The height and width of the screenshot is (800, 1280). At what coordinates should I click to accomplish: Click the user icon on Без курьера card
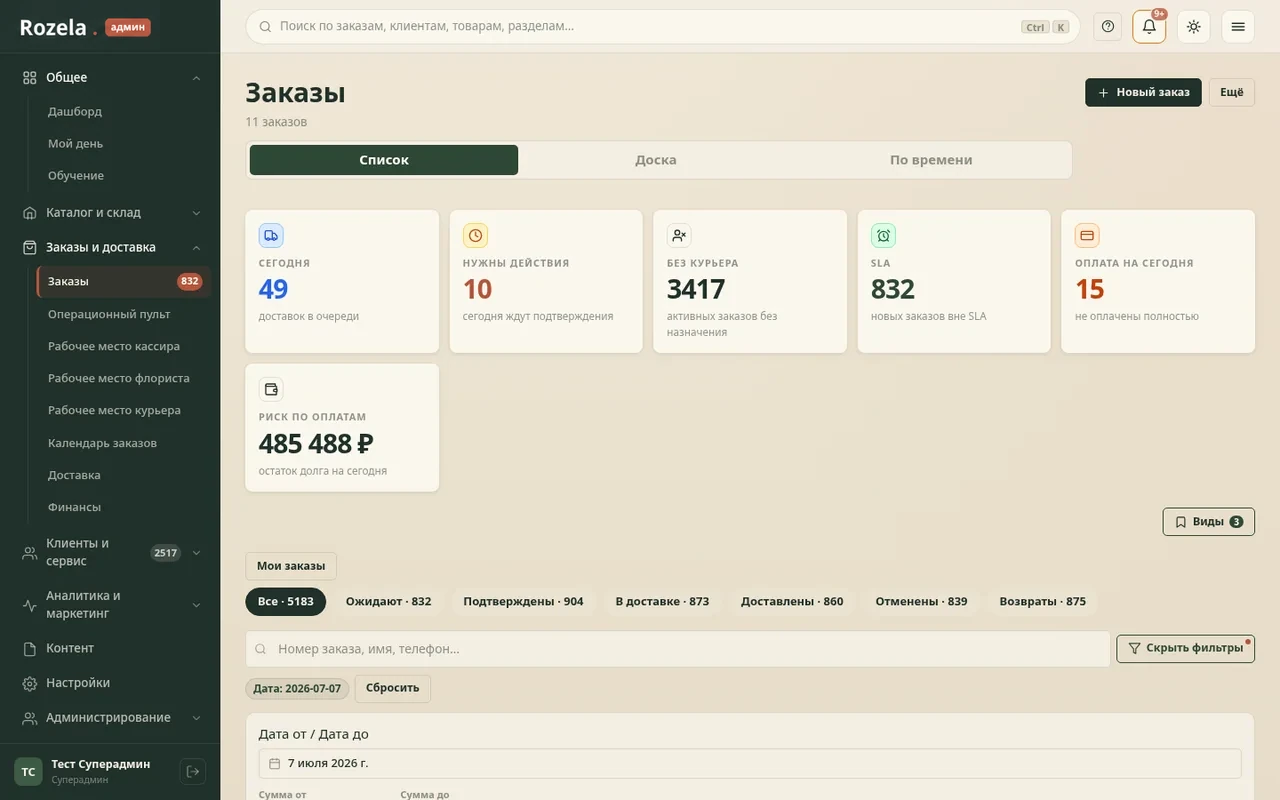coord(679,236)
